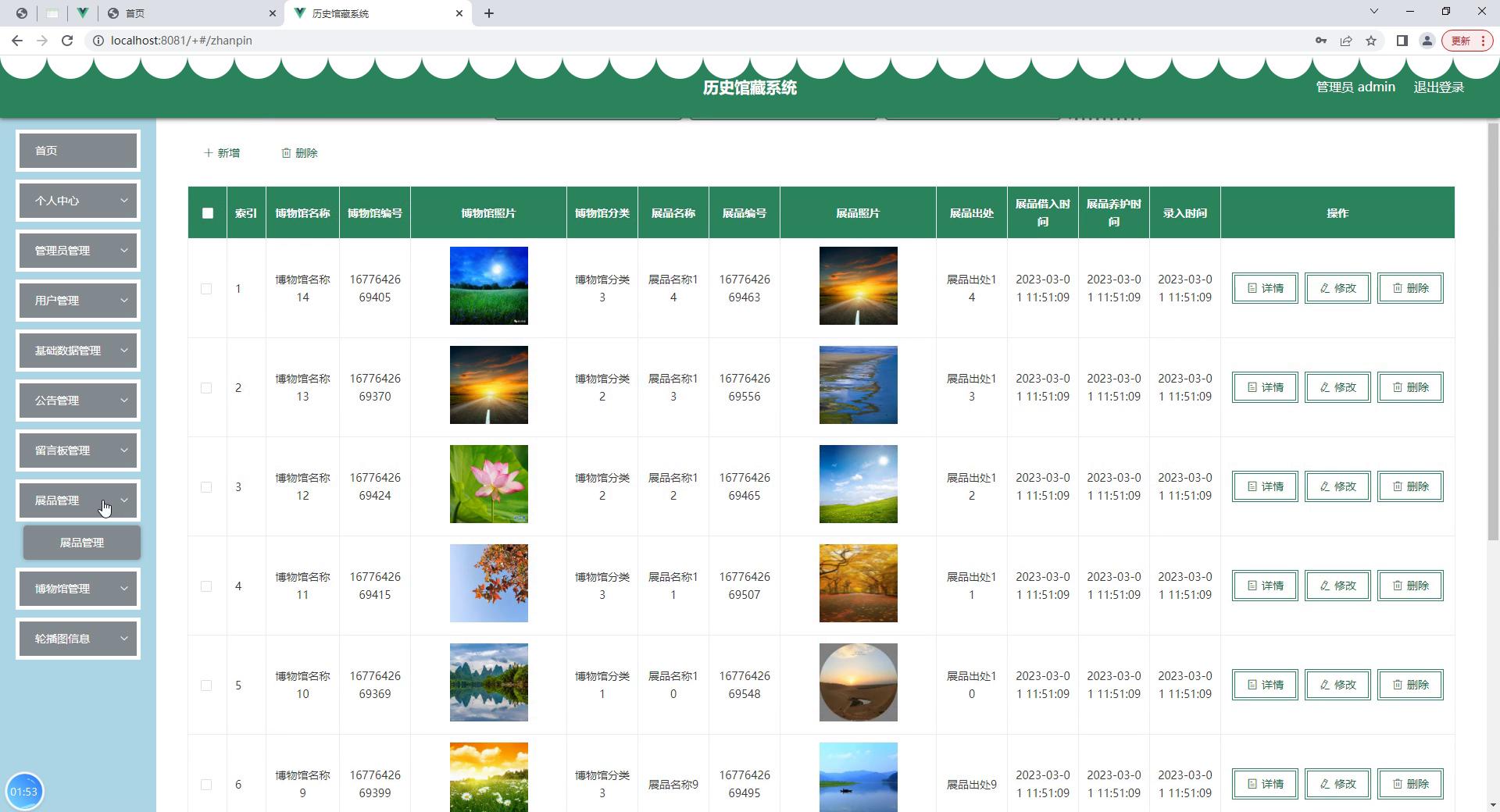Expand the 公告管理 sidebar menu
The width and height of the screenshot is (1500, 812).
point(78,401)
